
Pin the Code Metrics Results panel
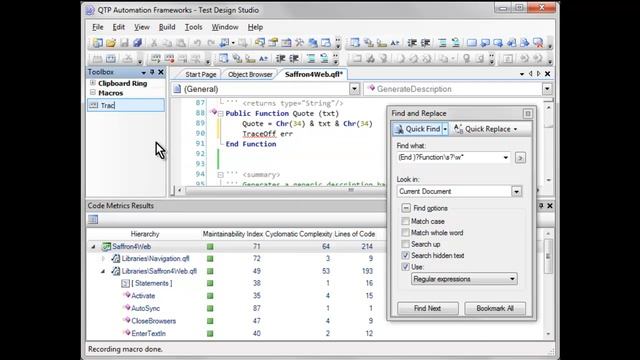tap(541, 206)
